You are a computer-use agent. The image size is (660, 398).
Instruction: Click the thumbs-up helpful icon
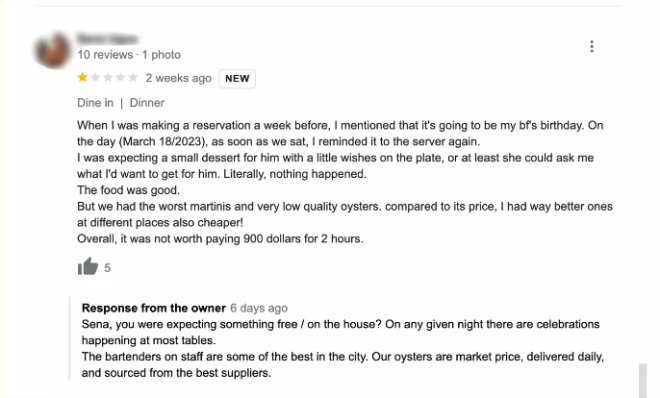click(x=88, y=266)
